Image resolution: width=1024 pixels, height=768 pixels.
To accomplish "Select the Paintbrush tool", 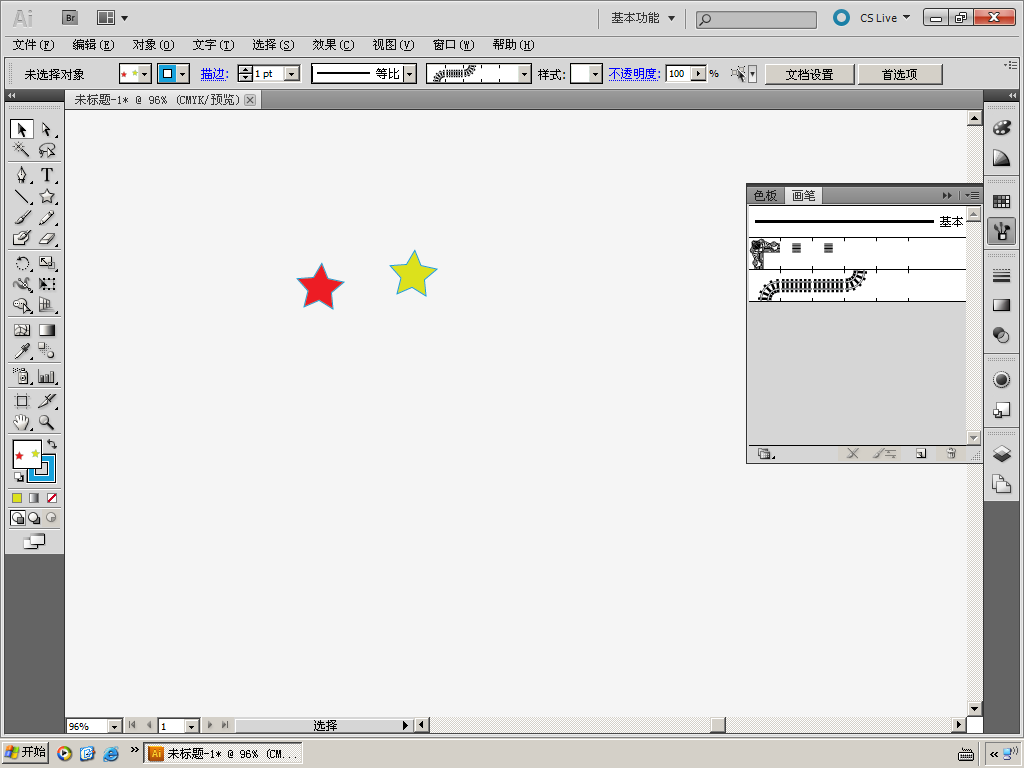I will coord(22,217).
